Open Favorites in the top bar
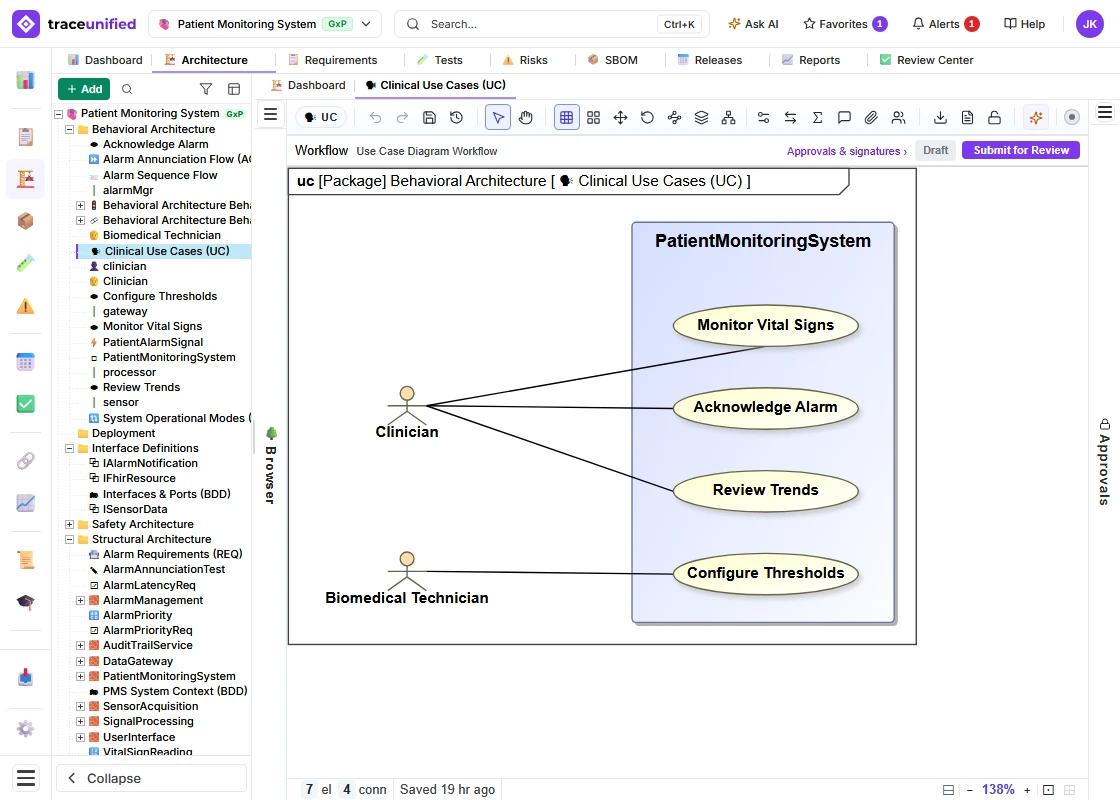This screenshot has width=1120, height=800. [845, 24]
